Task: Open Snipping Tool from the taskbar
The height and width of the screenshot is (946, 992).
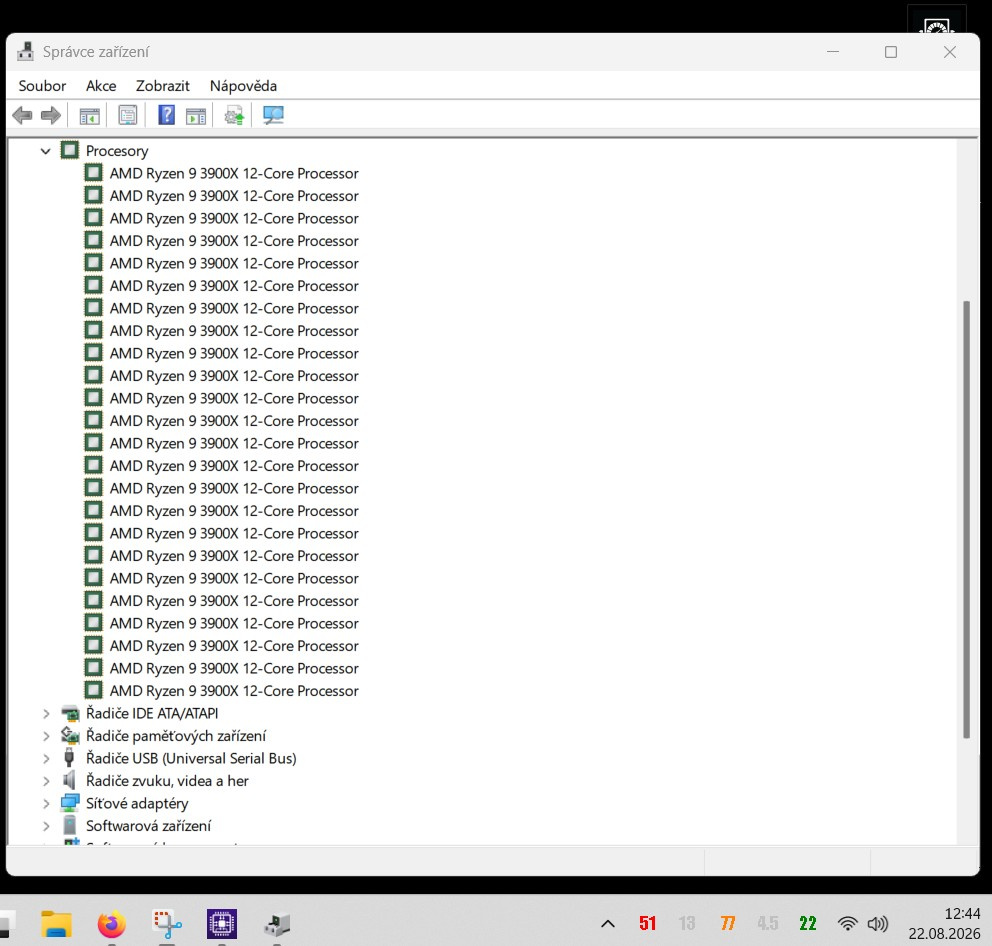Action: [167, 924]
